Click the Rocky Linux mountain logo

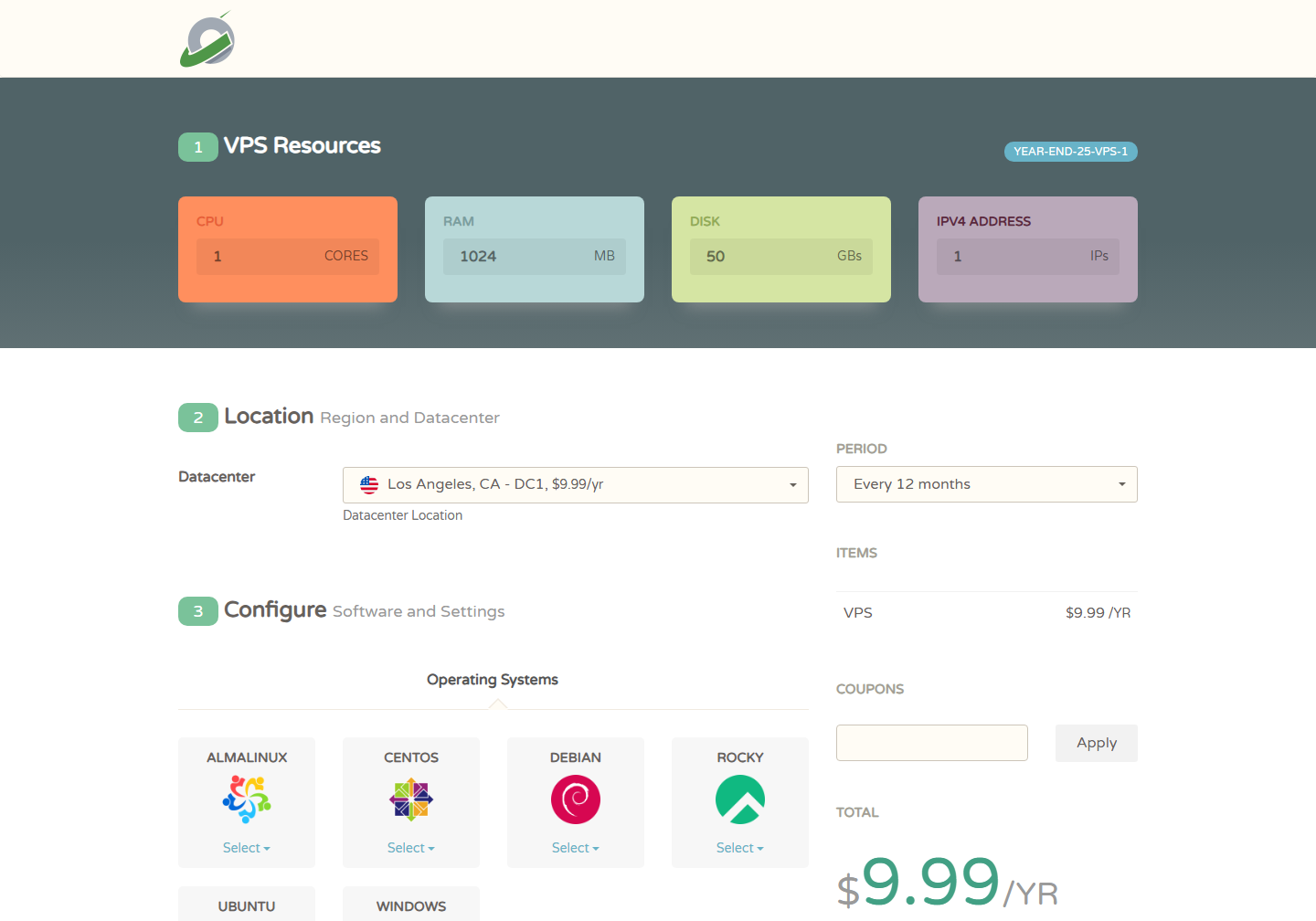pos(740,799)
